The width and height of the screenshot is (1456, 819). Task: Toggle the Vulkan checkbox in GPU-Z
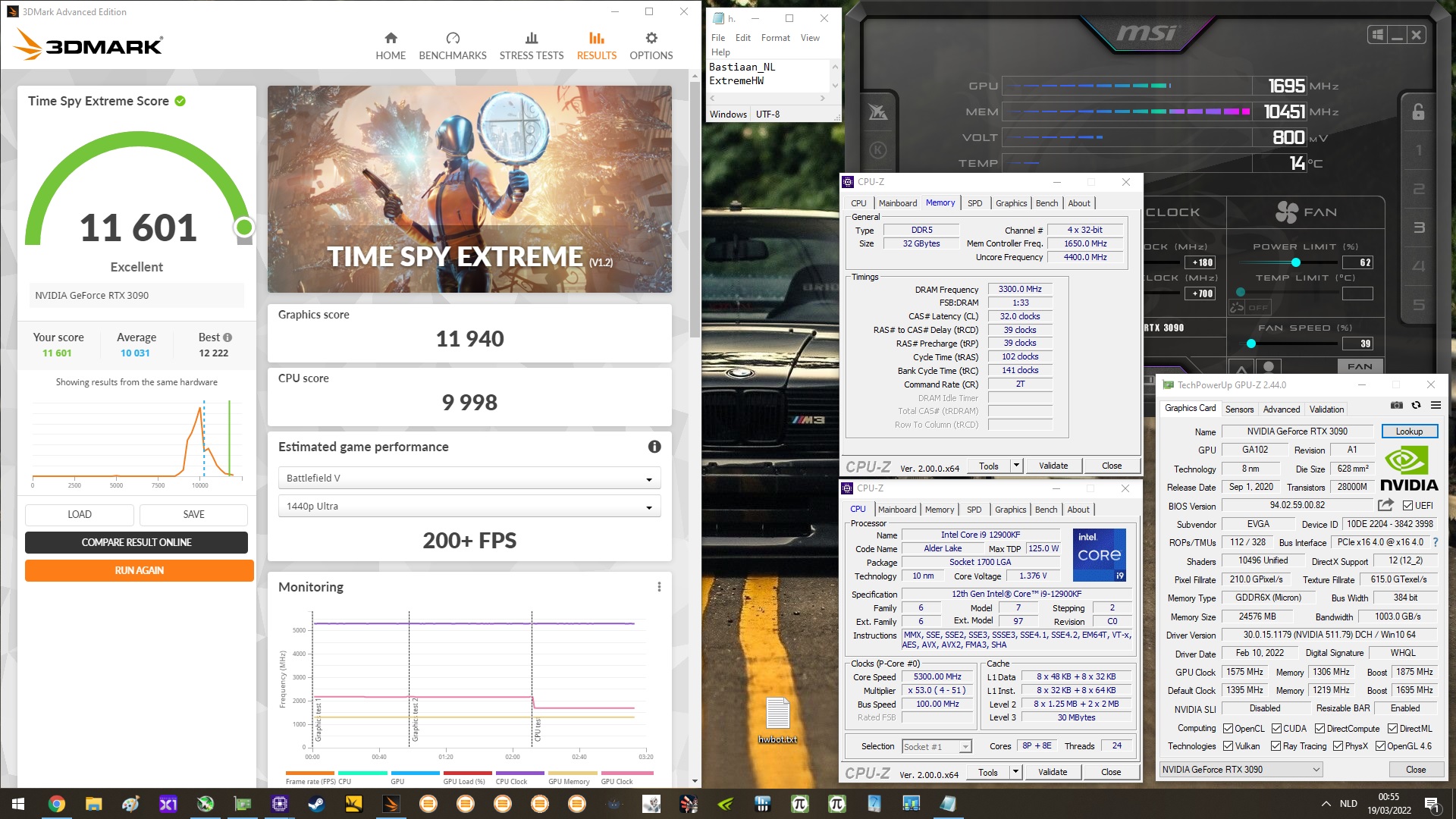(x=1228, y=746)
